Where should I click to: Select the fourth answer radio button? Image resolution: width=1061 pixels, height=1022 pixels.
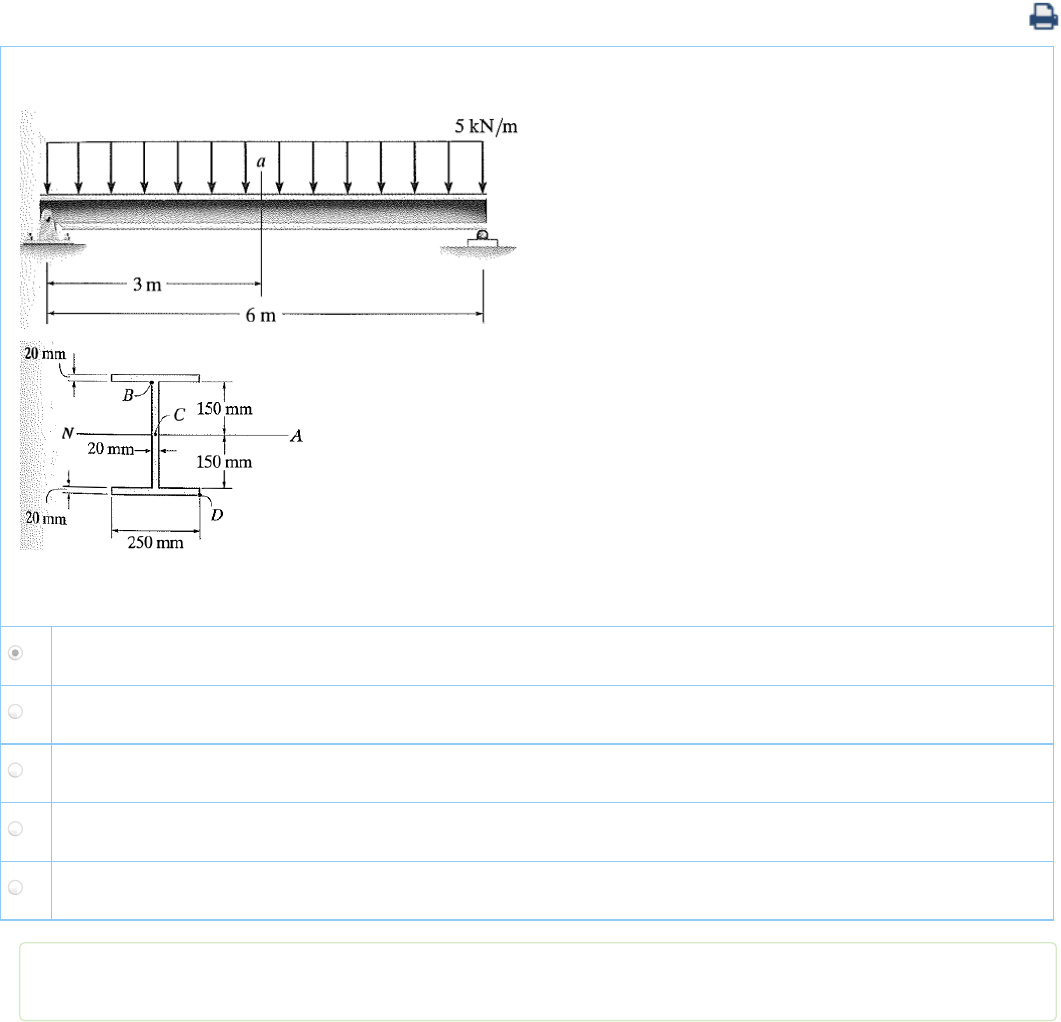15,829
